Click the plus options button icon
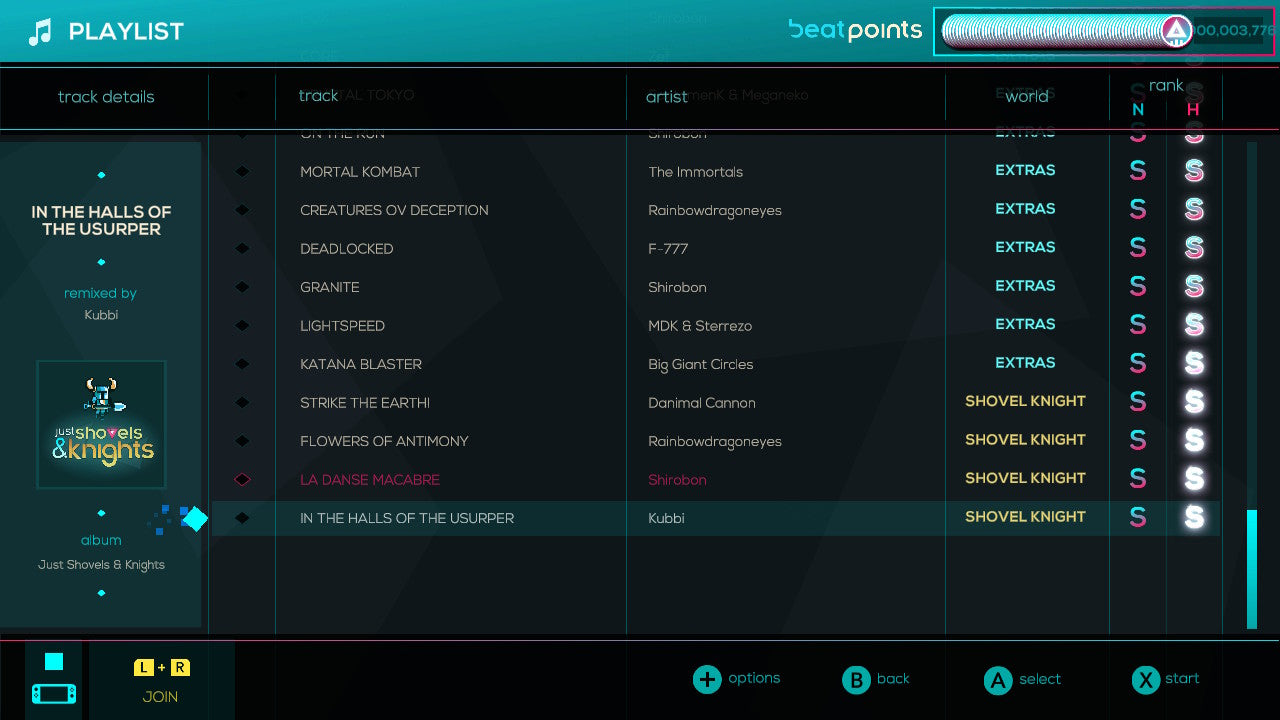This screenshot has width=1280, height=720. click(x=707, y=680)
